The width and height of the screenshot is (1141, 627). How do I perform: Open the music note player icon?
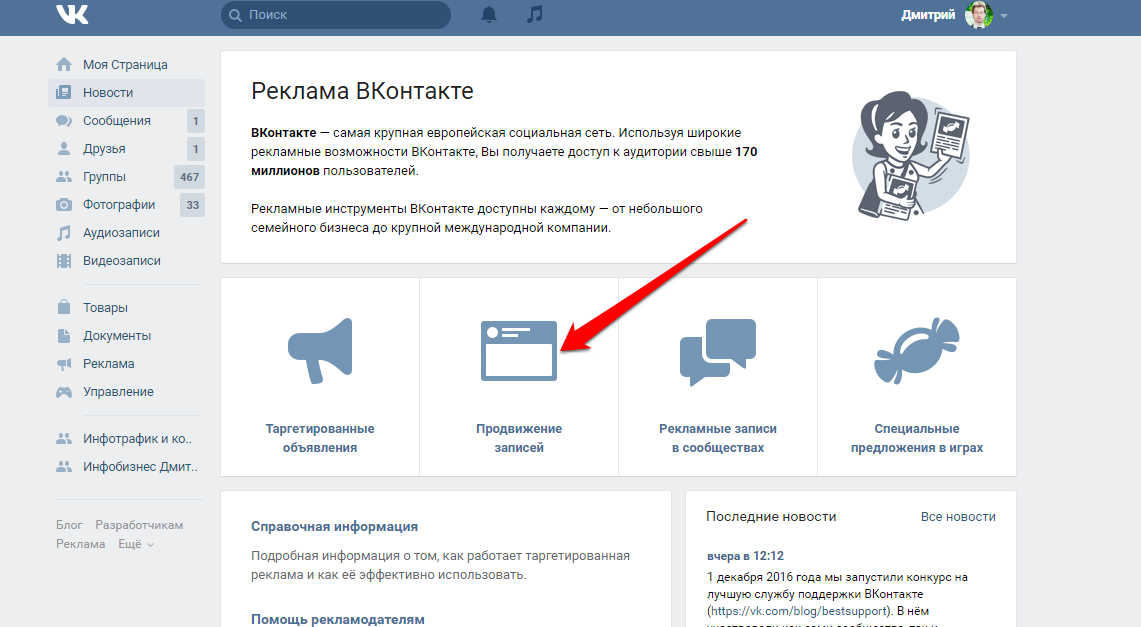coord(535,14)
